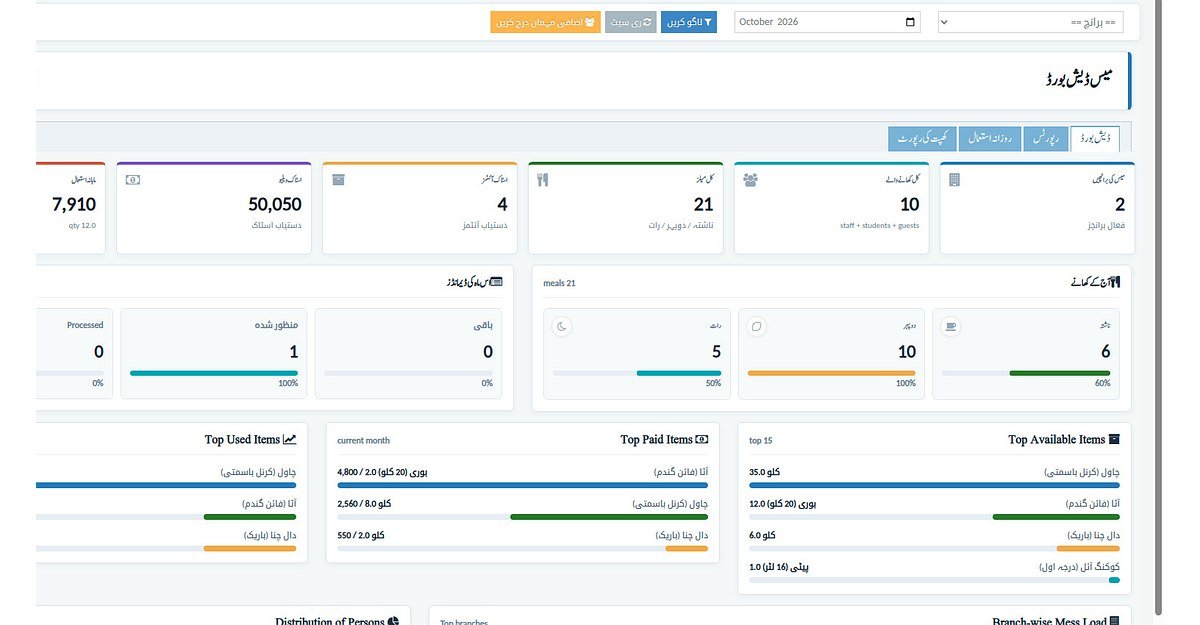Click lunch progress bar showing 100%
The height and width of the screenshot is (625, 1200).
[x=832, y=373]
